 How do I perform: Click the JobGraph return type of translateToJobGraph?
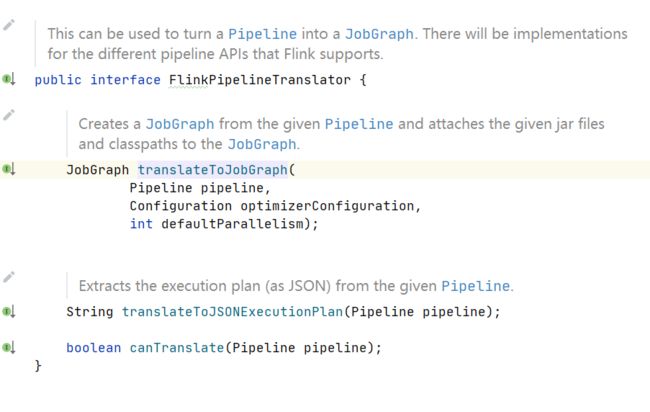98,170
